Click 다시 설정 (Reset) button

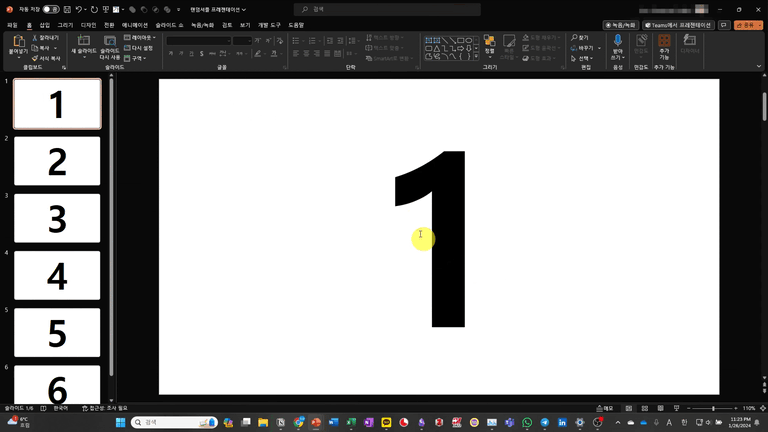(139, 48)
